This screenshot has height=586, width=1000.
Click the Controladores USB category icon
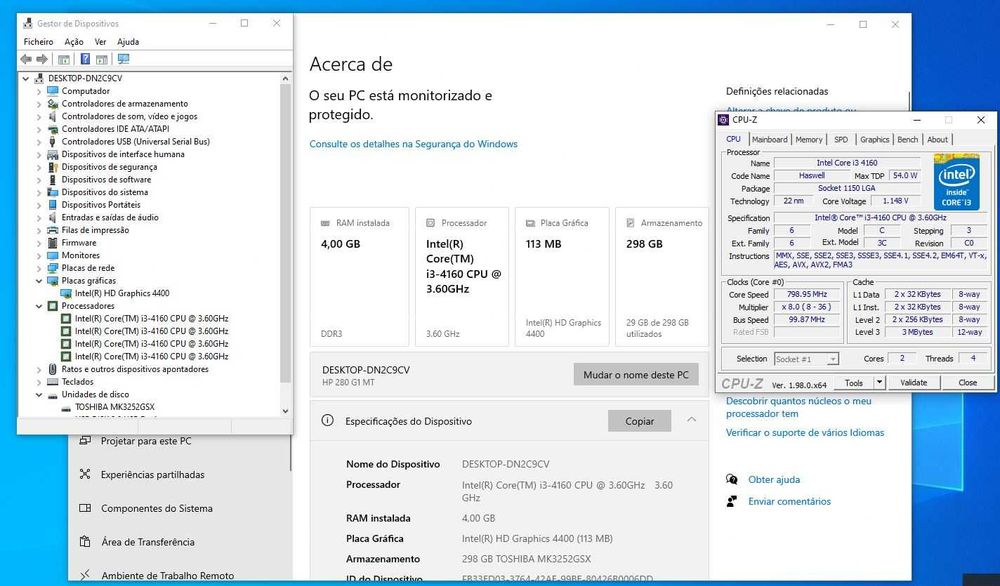[x=53, y=142]
